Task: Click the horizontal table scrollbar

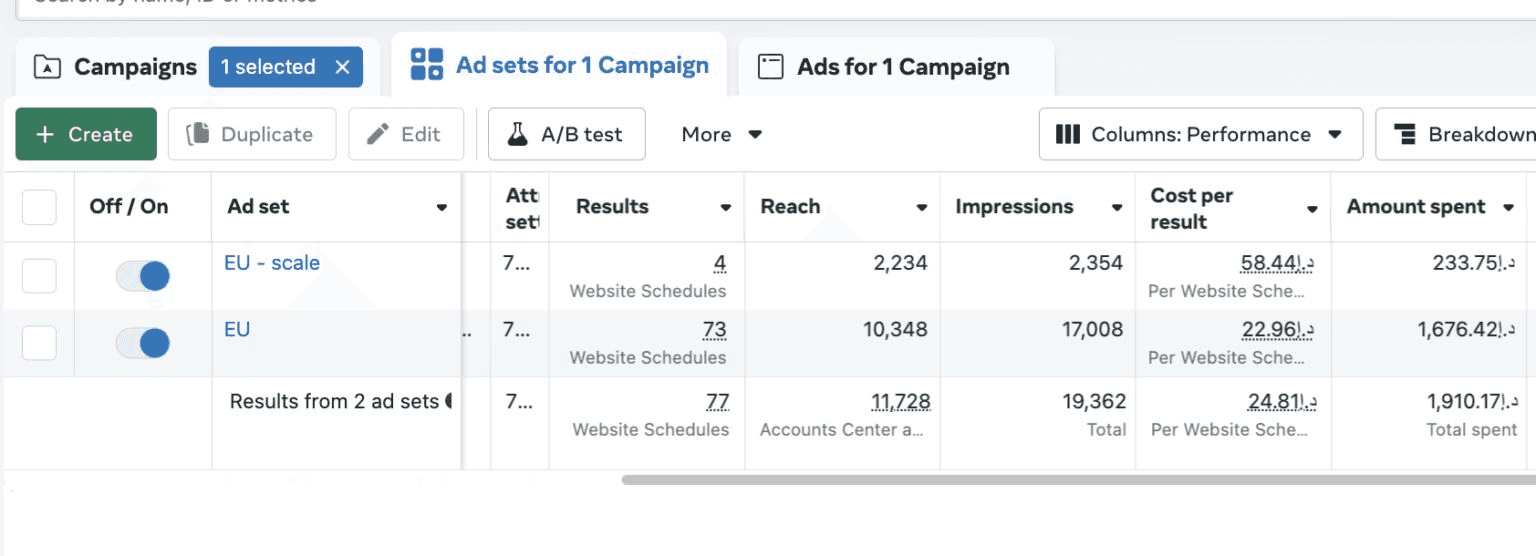Action: tap(1000, 480)
